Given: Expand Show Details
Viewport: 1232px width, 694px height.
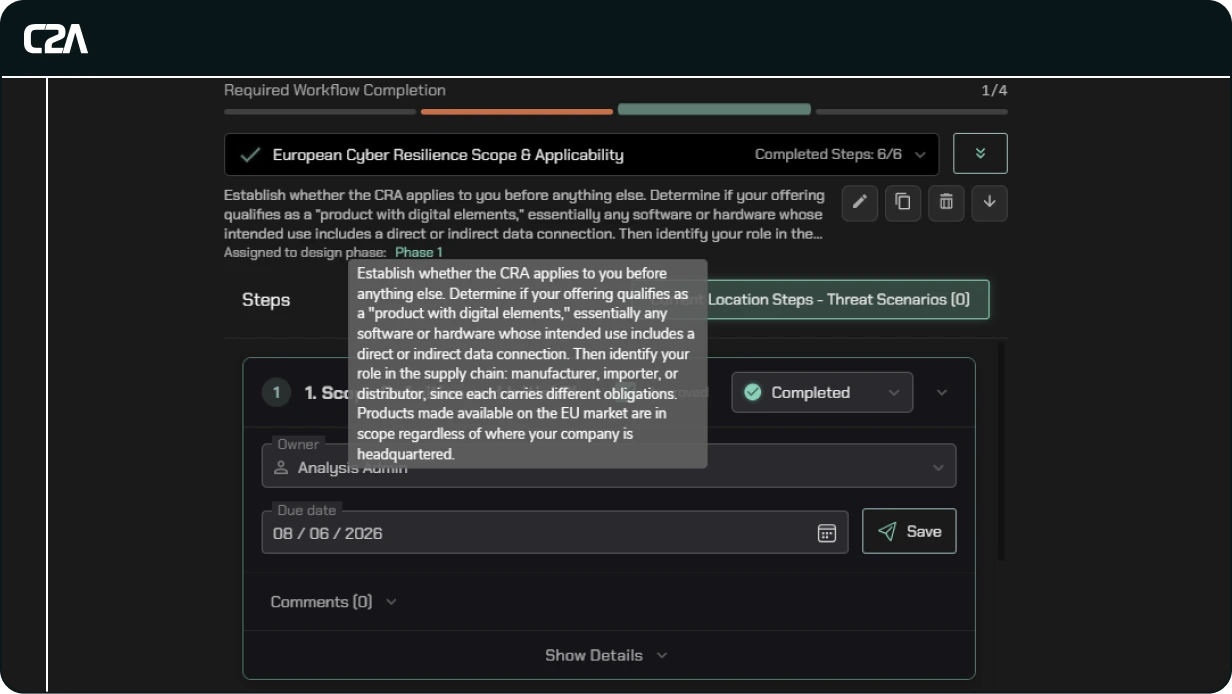Looking at the screenshot, I should 606,656.
